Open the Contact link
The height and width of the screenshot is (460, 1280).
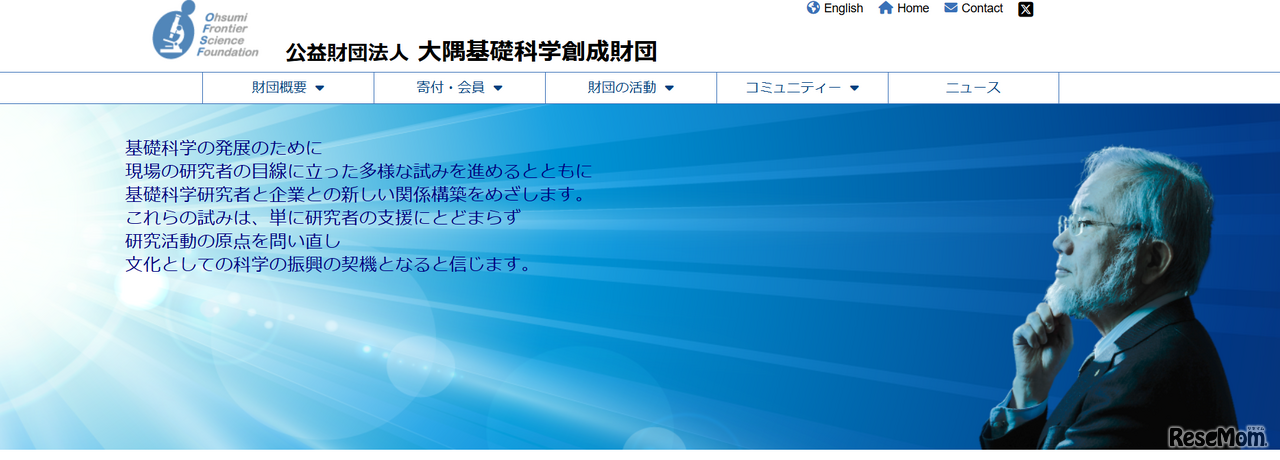pos(982,8)
